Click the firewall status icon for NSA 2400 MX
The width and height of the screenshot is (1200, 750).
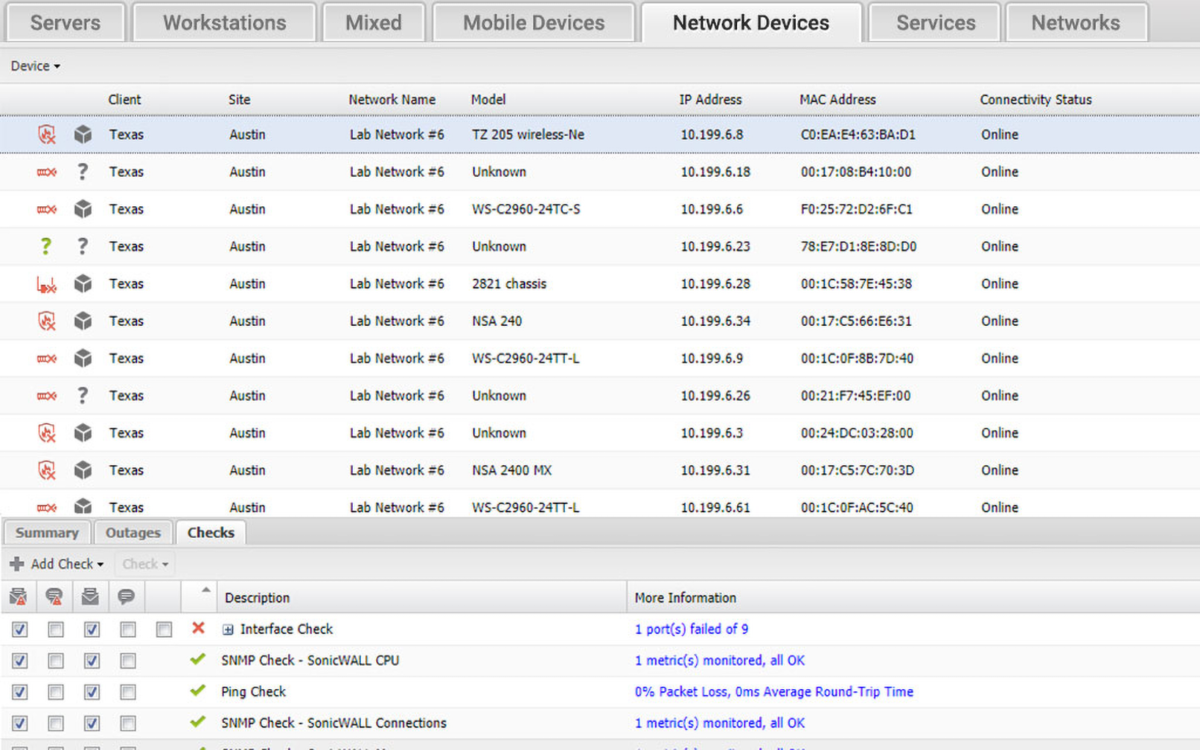46,470
